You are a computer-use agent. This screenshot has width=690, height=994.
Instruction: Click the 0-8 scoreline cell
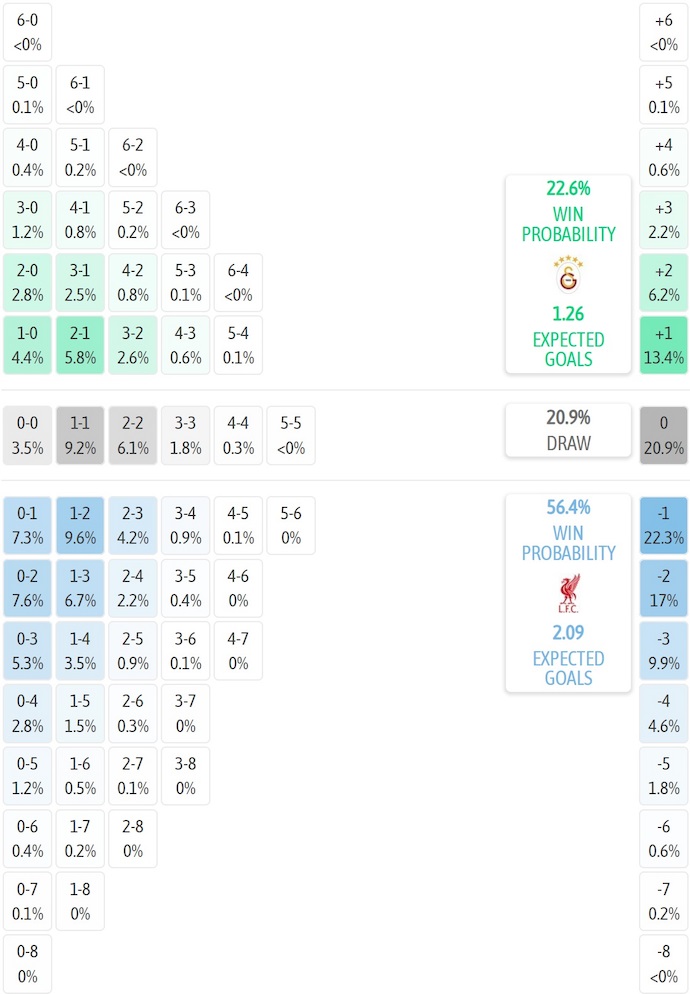click(x=28, y=964)
